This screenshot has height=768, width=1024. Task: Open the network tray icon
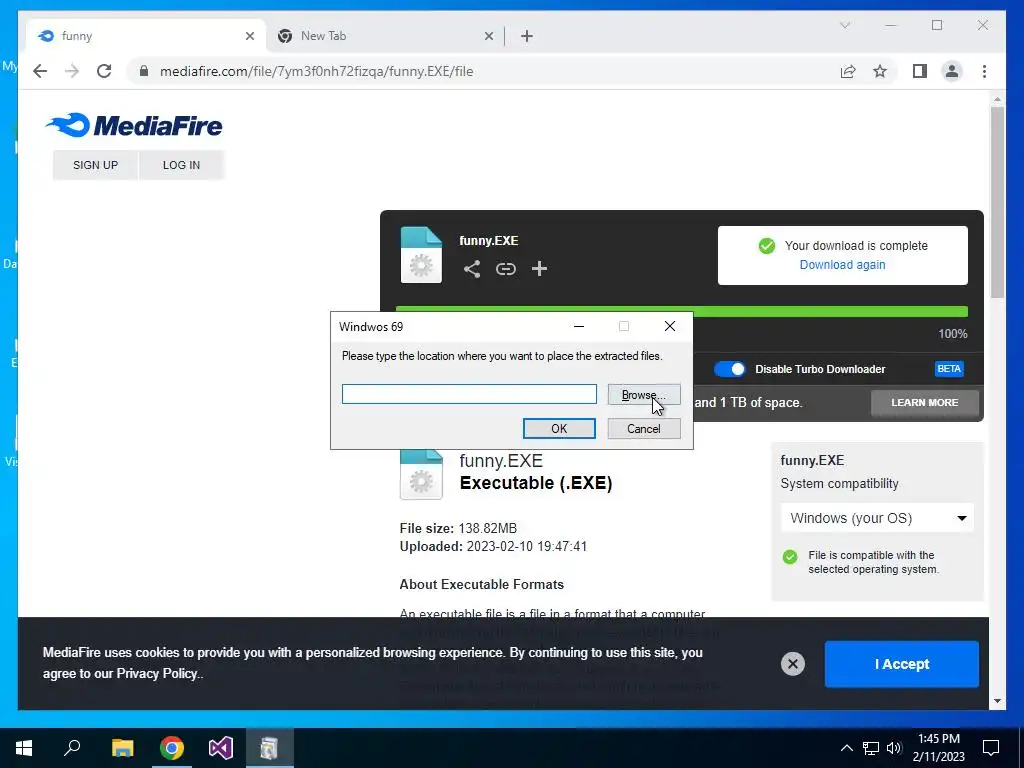coord(871,748)
